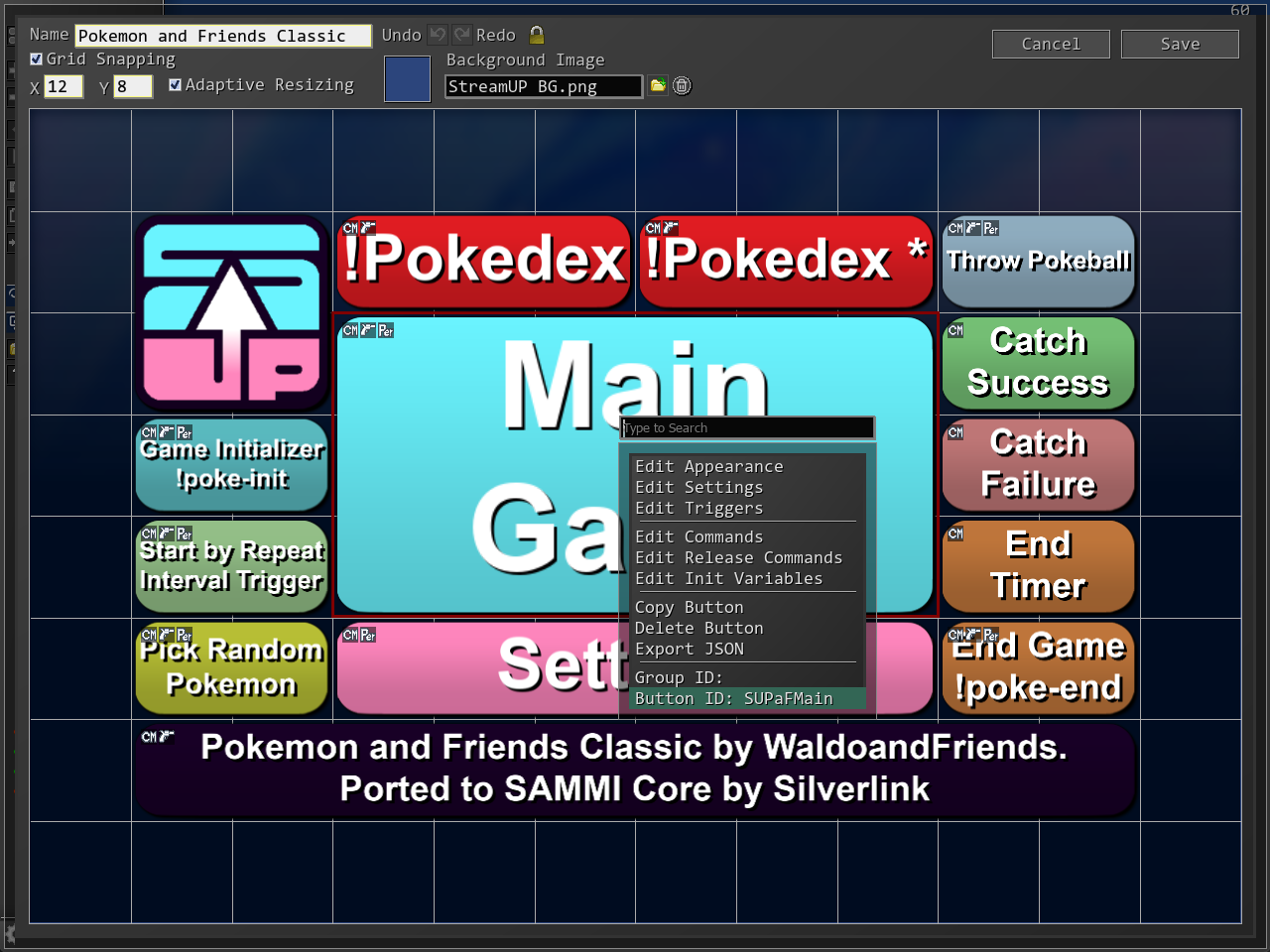
Task: Click the Button ID: SUPaFMain entry
Action: pos(733,698)
